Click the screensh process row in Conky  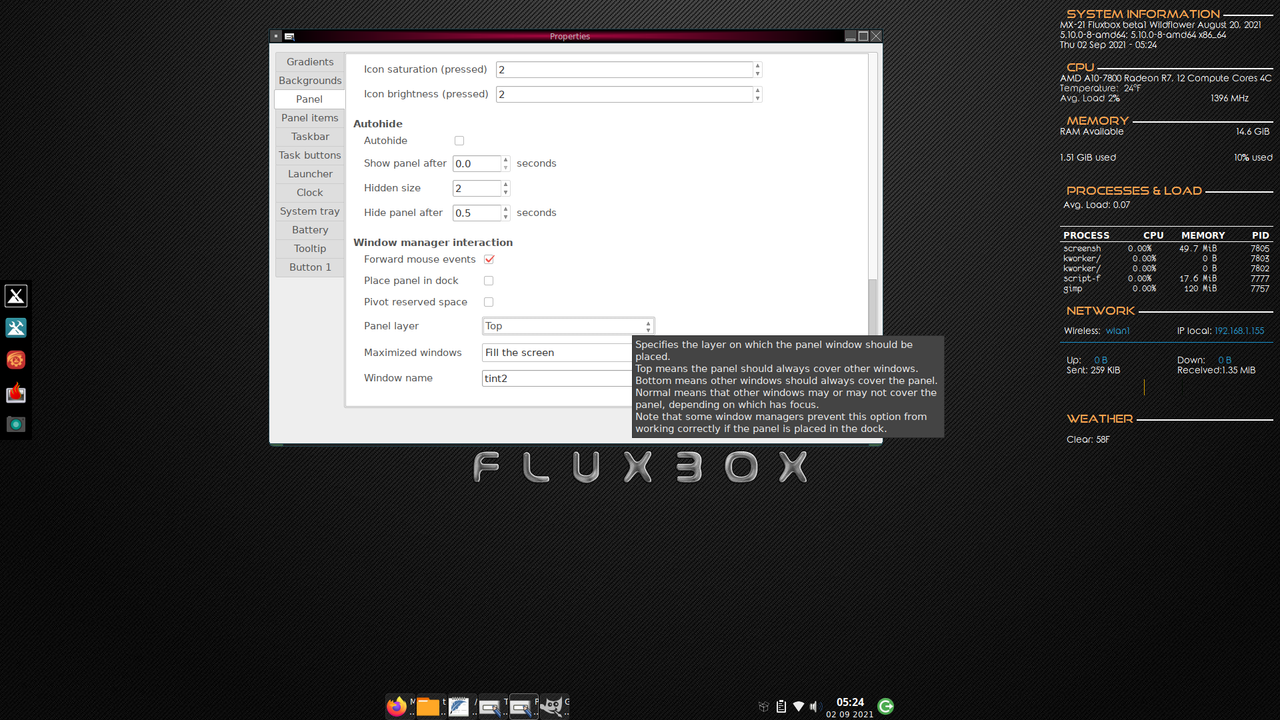point(1166,249)
